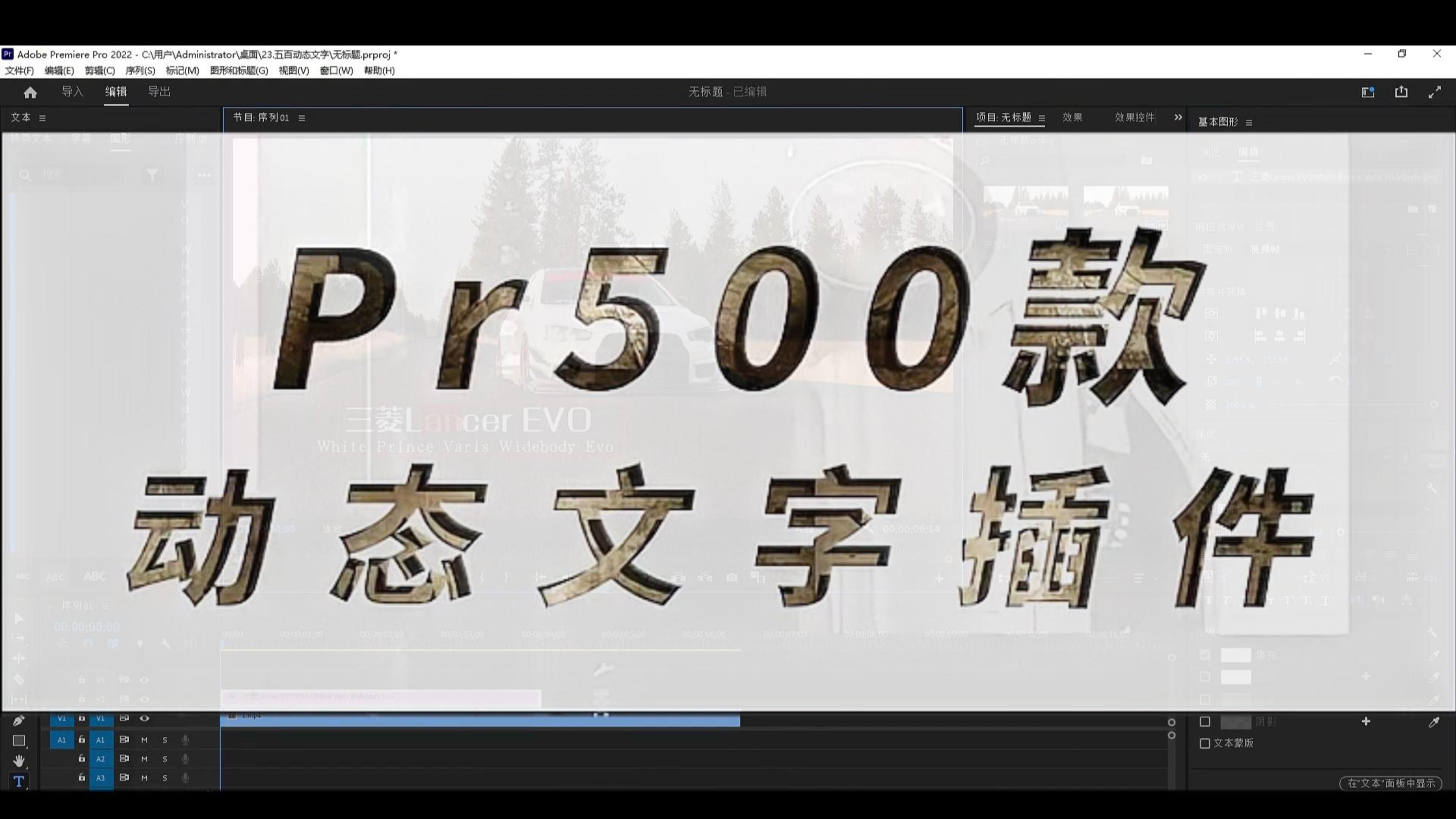Viewport: 1456px width, 819px height.
Task: Expand hidden panel tabs overflow chevron
Action: (1178, 118)
